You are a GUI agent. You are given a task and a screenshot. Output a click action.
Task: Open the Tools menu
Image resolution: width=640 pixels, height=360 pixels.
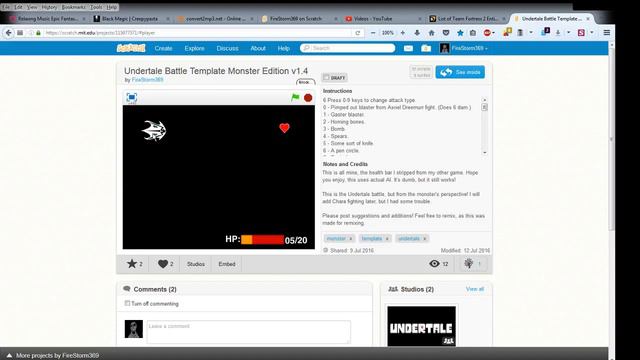(x=96, y=7)
